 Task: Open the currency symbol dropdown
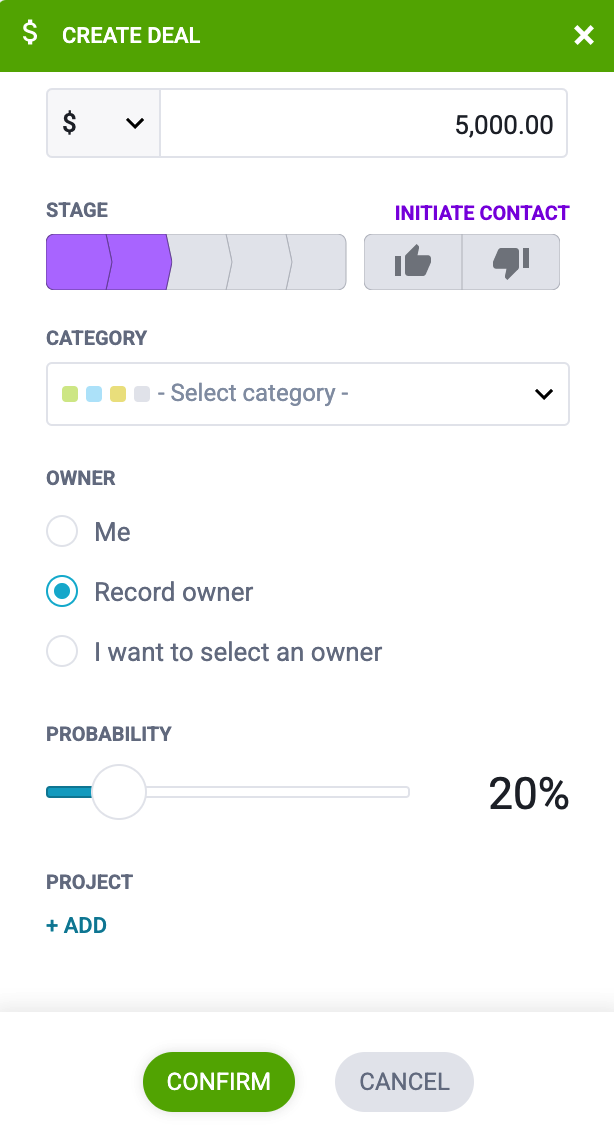click(x=103, y=123)
